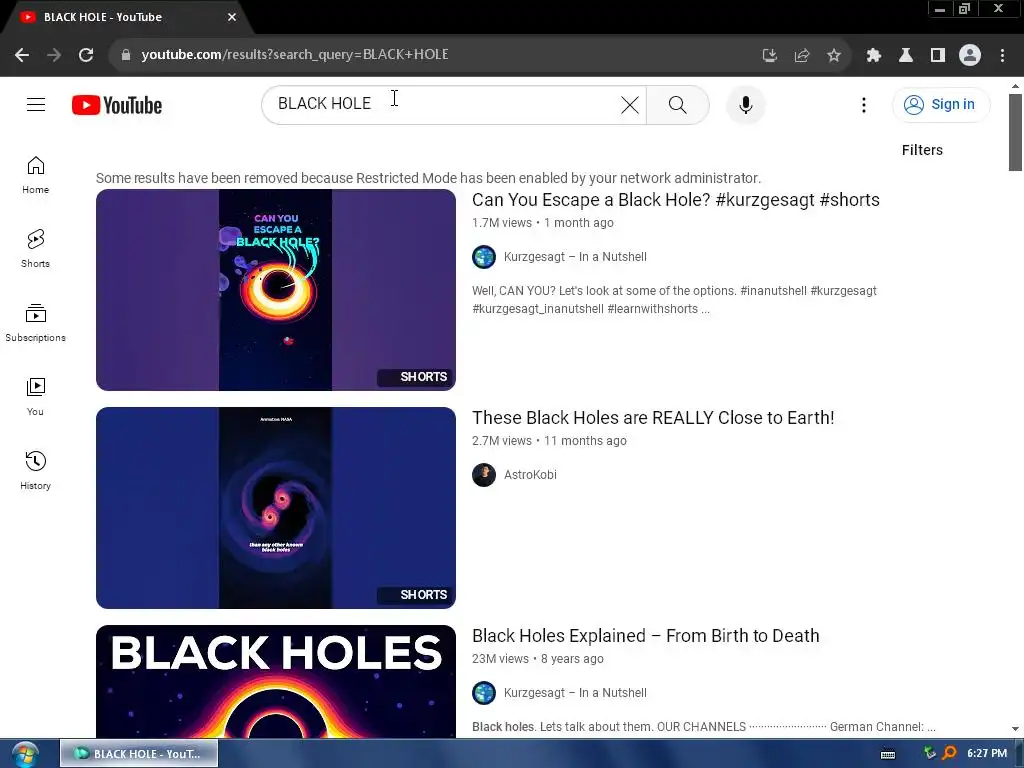Click the BLACK HOLES thumbnail

[276, 681]
